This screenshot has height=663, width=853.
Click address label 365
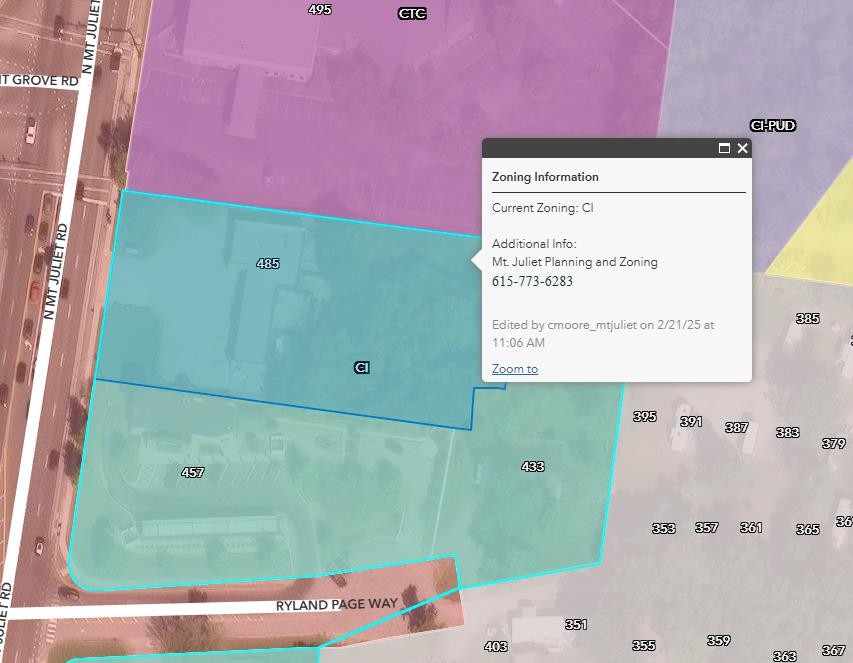point(807,529)
